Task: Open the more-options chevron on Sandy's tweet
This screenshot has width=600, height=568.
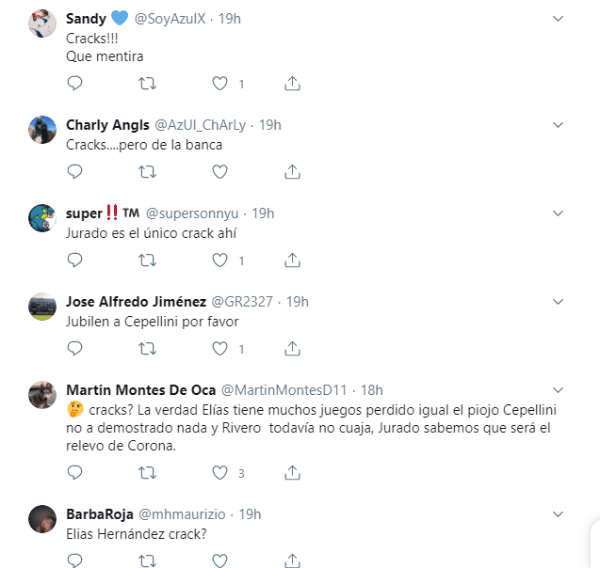Action: (x=557, y=19)
